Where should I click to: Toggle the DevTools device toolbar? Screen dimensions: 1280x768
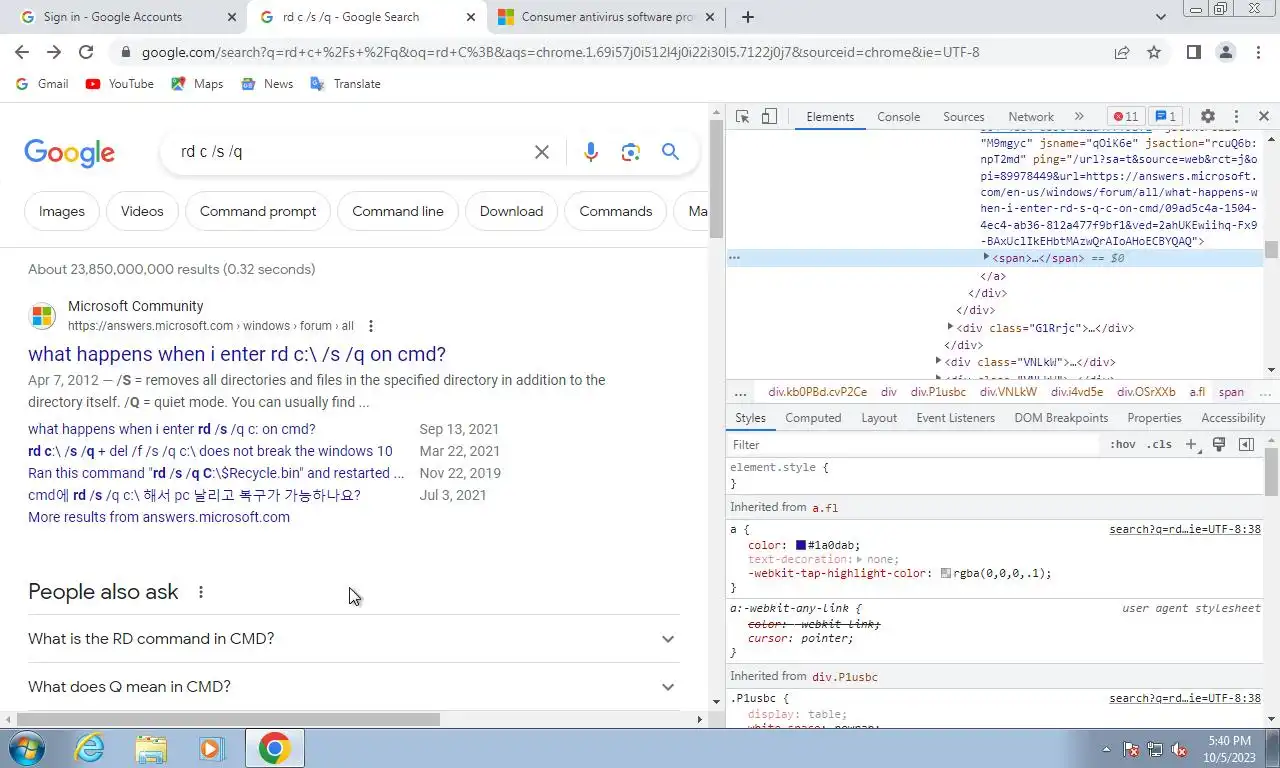point(769,117)
